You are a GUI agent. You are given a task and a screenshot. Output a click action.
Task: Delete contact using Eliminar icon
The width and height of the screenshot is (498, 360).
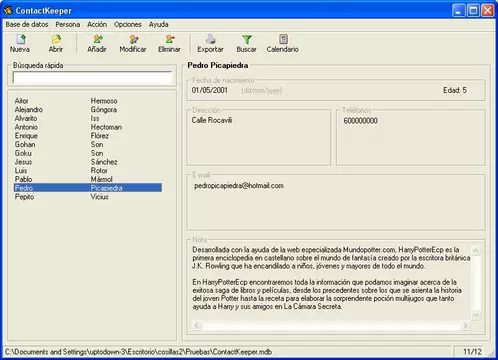click(x=169, y=43)
